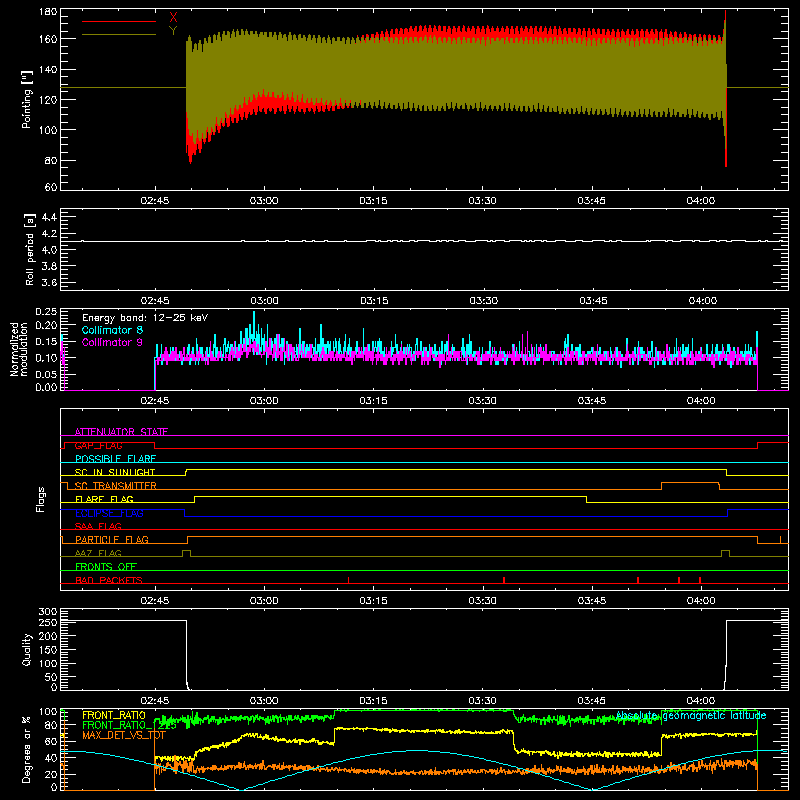Screen dimensions: 800x800
Task: Click the 180 value on Pointing axis
Action: point(48,12)
